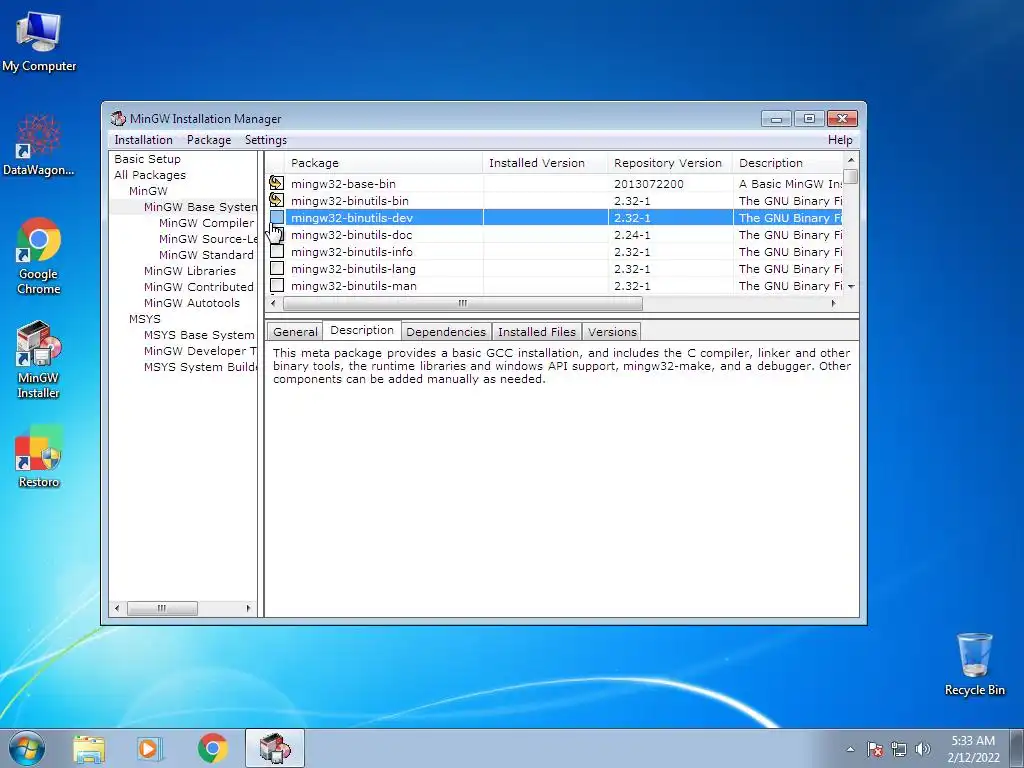Open the Restoro desktop shortcut
The height and width of the screenshot is (768, 1024).
(39, 457)
